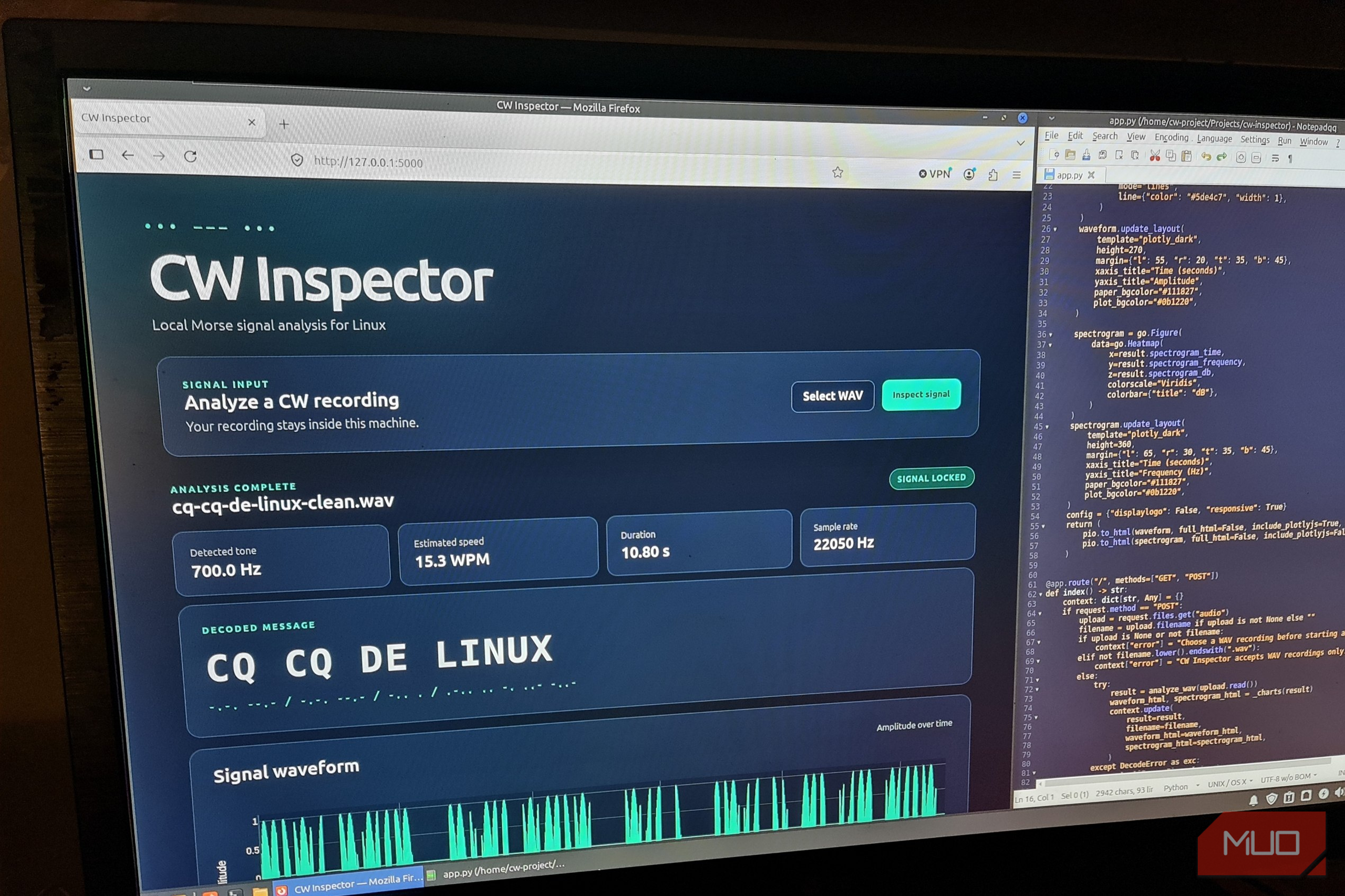
Task: Toggle word wrap in Notepadqq toolbar
Action: pos(1275,158)
